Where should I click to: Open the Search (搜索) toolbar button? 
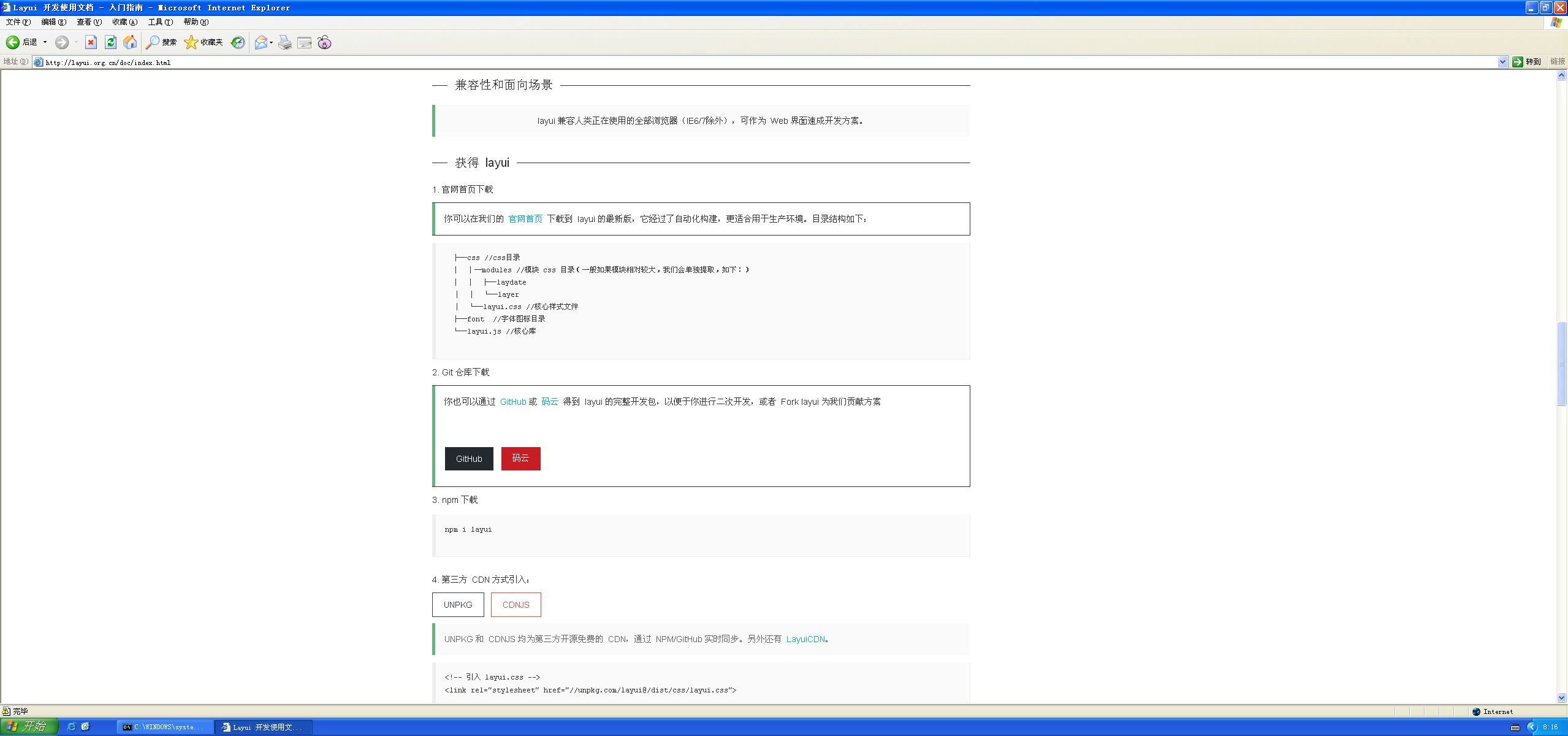click(161, 42)
